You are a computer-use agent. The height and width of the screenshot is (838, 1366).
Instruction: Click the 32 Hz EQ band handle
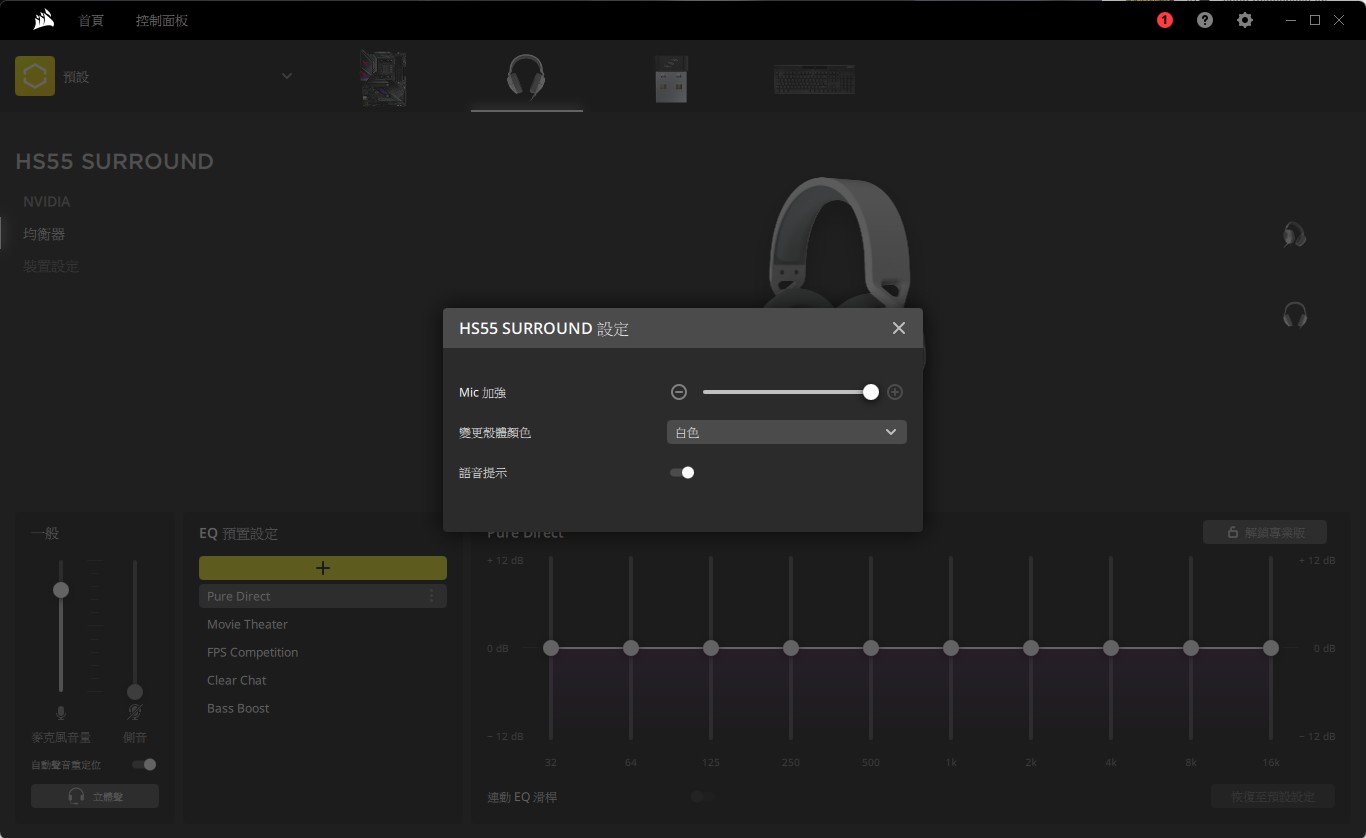coord(551,648)
